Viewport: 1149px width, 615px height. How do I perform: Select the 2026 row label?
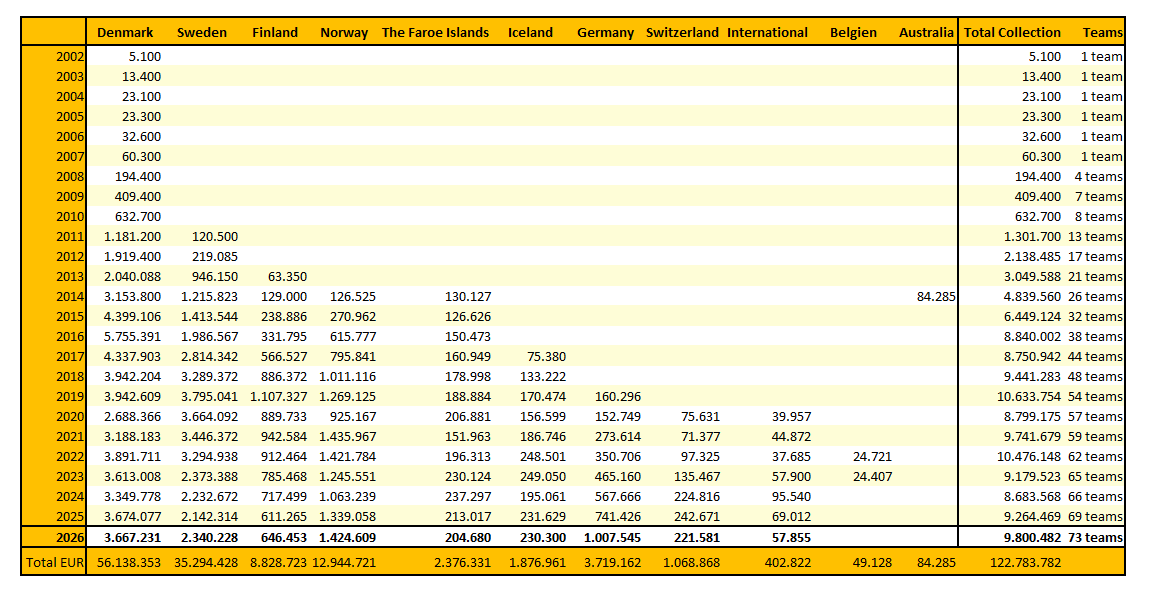pyautogui.click(x=70, y=537)
